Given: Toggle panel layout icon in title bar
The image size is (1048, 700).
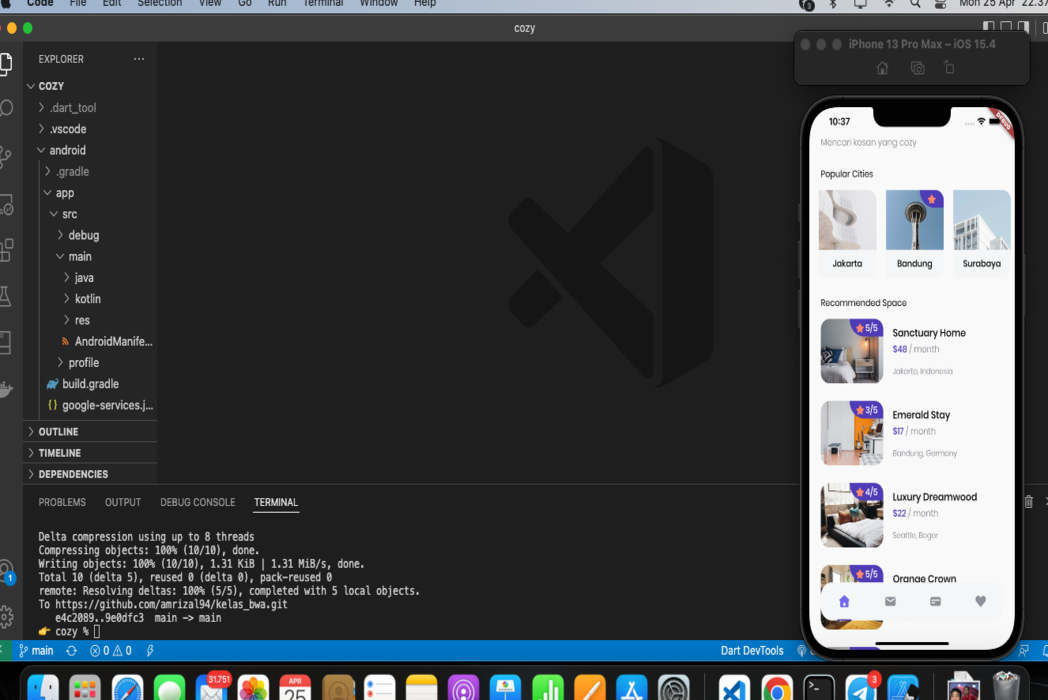Looking at the screenshot, I should tap(1006, 27).
